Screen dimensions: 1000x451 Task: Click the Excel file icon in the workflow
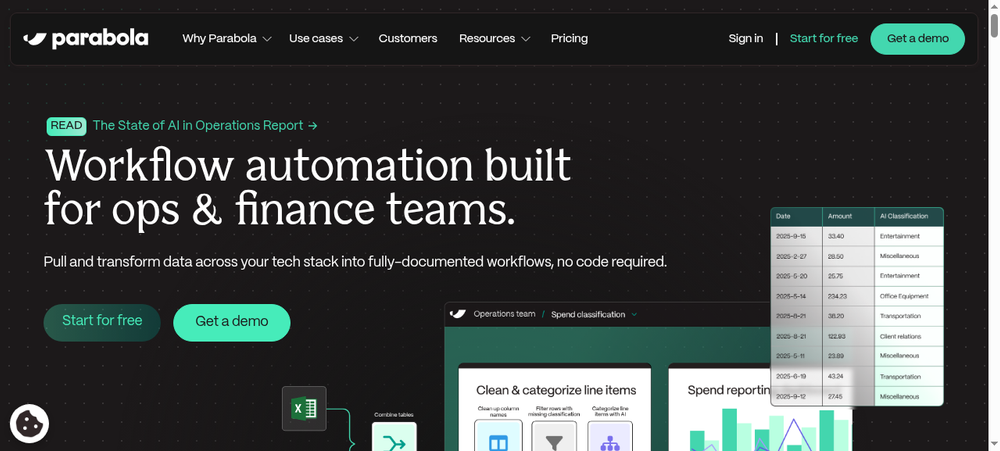304,408
